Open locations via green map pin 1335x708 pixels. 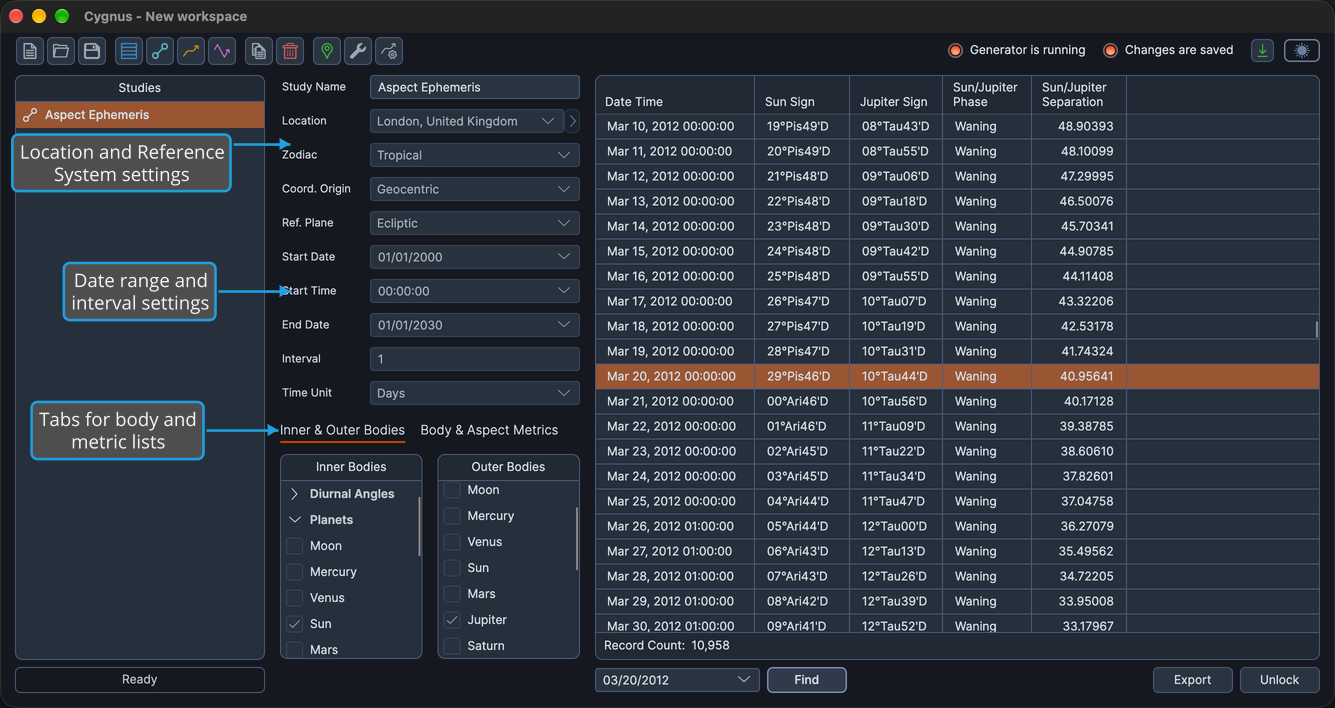[x=327, y=51]
